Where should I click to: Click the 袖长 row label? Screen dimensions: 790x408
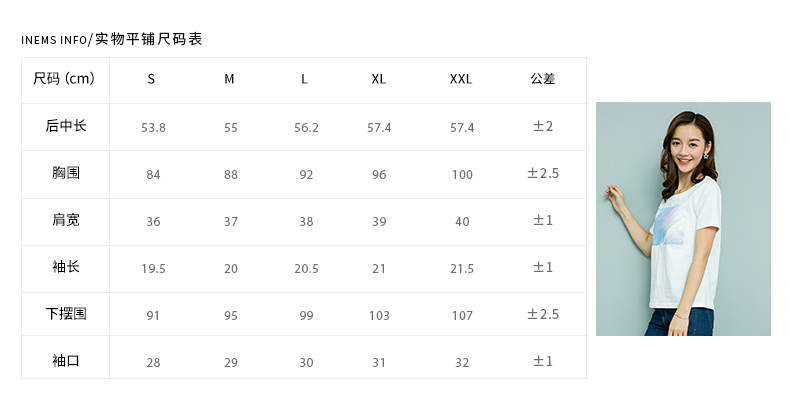[66, 267]
